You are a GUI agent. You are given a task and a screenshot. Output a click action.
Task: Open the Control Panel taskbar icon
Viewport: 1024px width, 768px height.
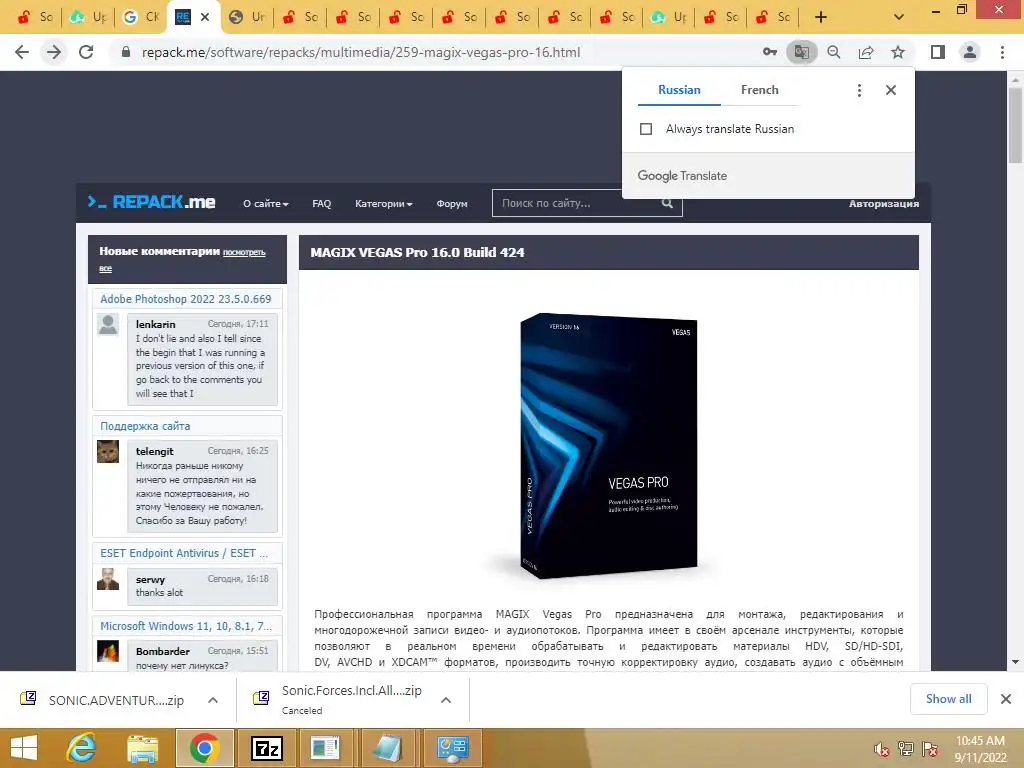[453, 748]
